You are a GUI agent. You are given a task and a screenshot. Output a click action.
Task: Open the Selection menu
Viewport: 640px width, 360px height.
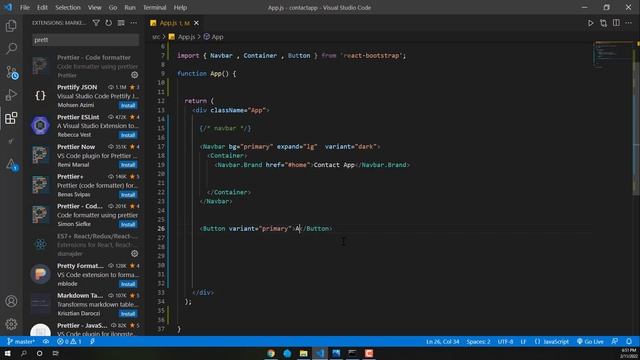point(68,7)
